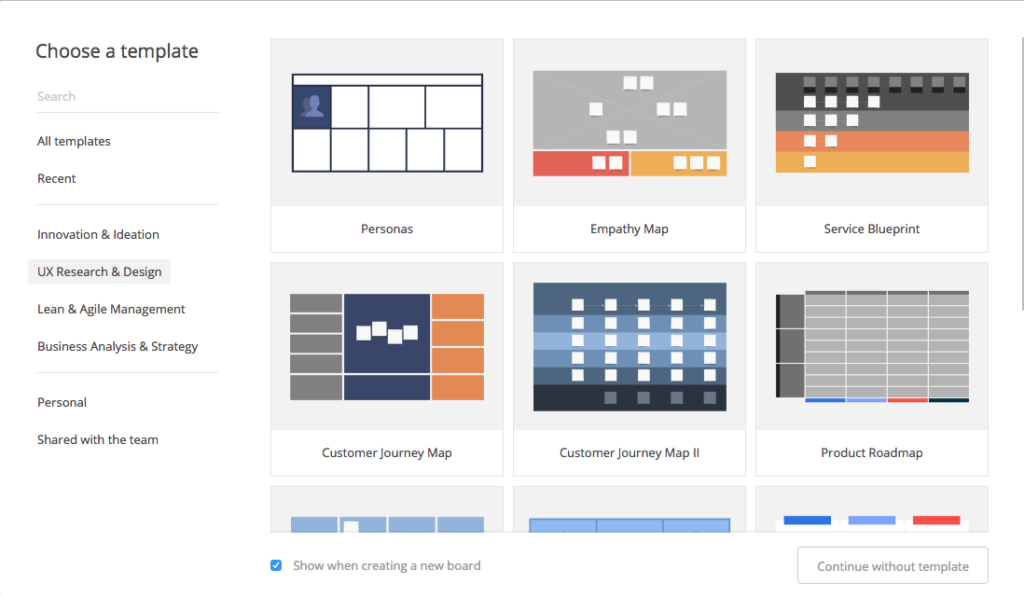
Task: Select the Personas template thumbnail
Action: click(387, 123)
